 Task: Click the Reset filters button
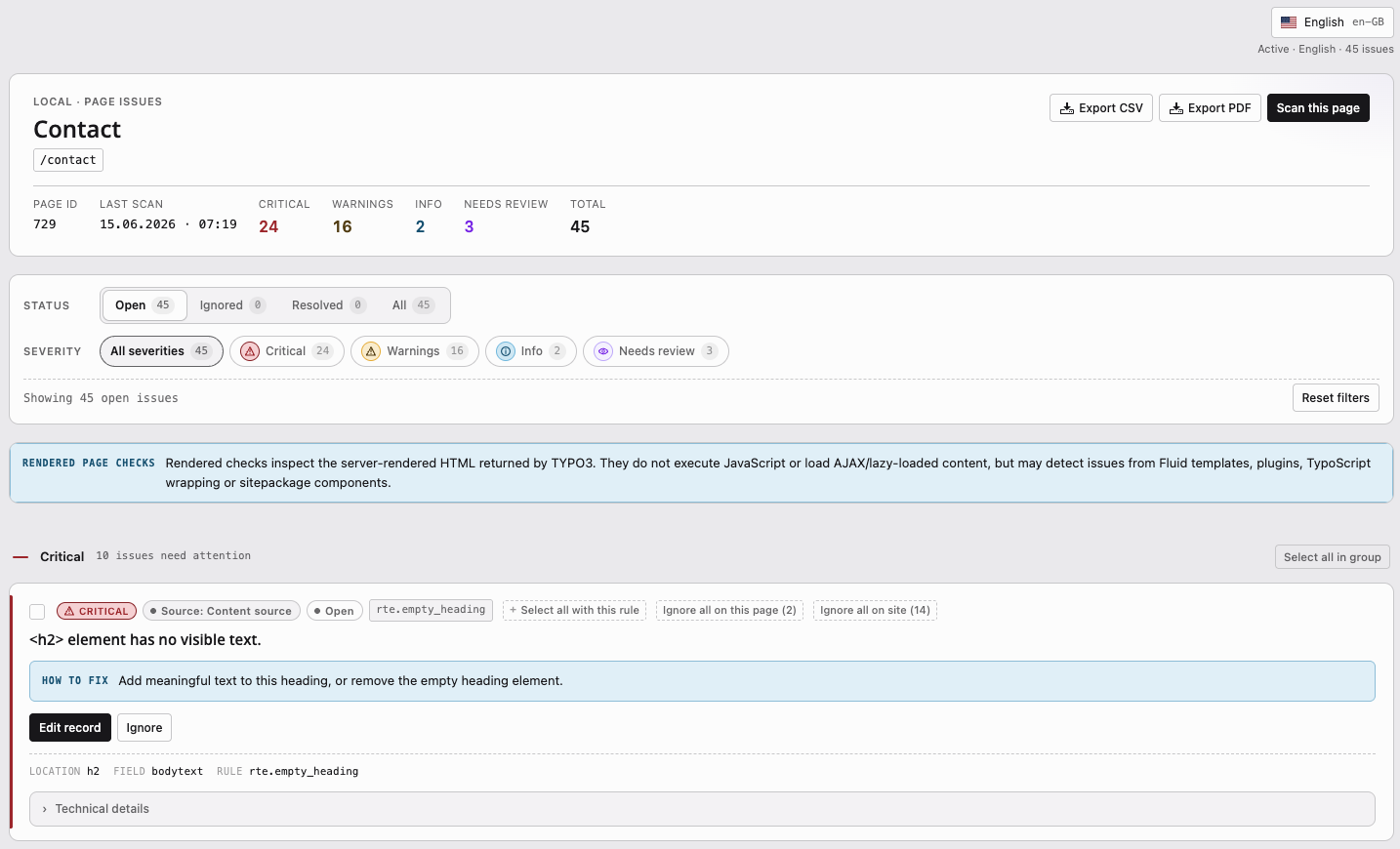[1336, 398]
